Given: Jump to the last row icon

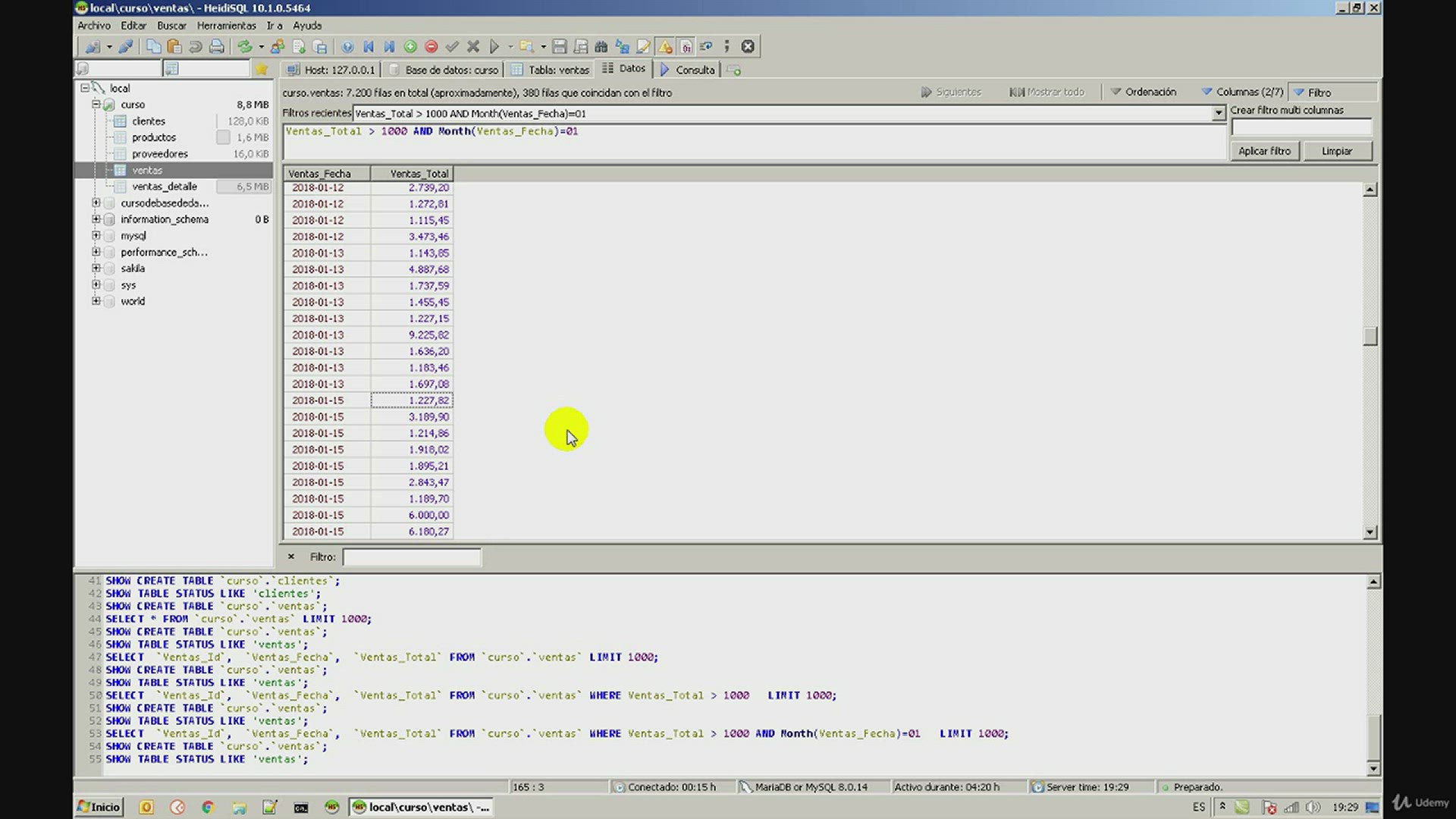Looking at the screenshot, I should pyautogui.click(x=389, y=46).
